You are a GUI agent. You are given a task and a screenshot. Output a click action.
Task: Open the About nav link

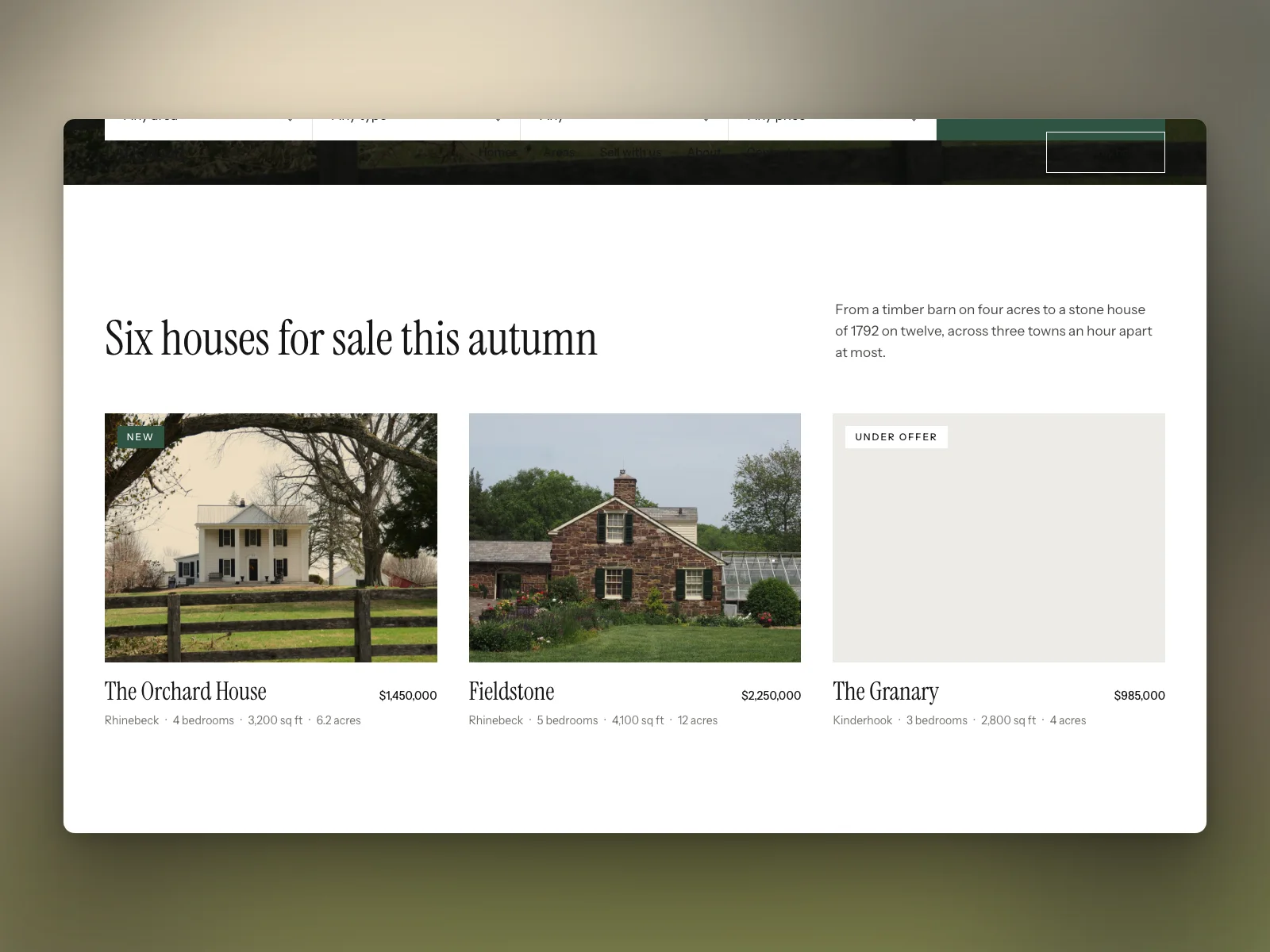pyautogui.click(x=704, y=152)
